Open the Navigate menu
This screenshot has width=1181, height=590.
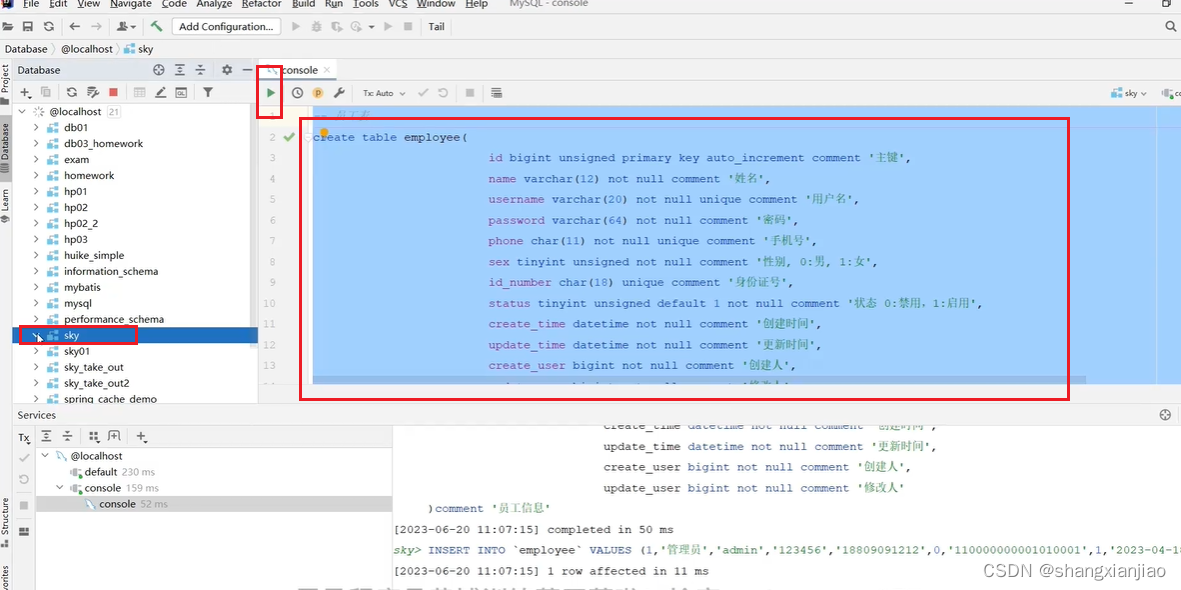click(x=130, y=4)
